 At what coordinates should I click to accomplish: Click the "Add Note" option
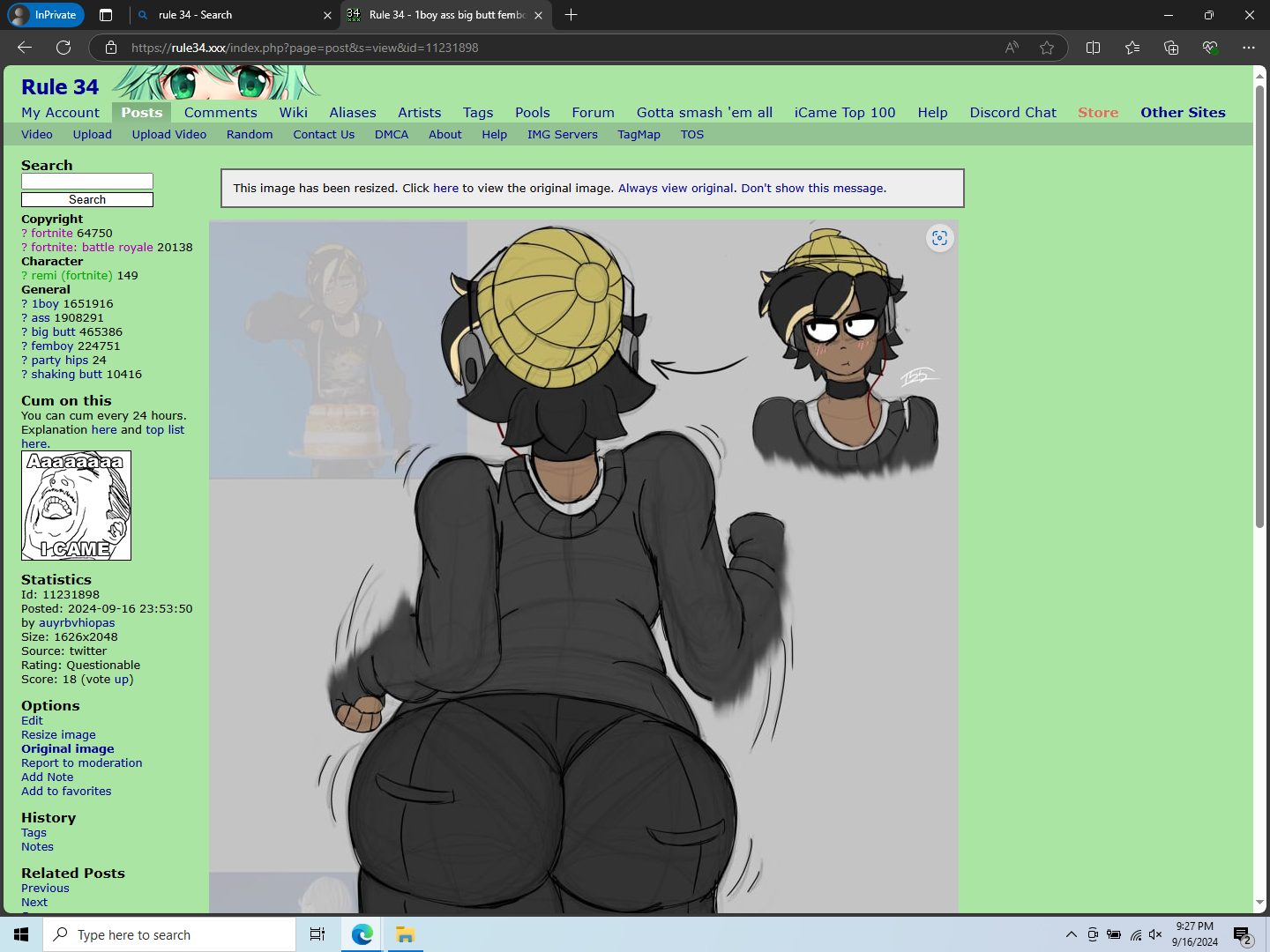tap(48, 777)
